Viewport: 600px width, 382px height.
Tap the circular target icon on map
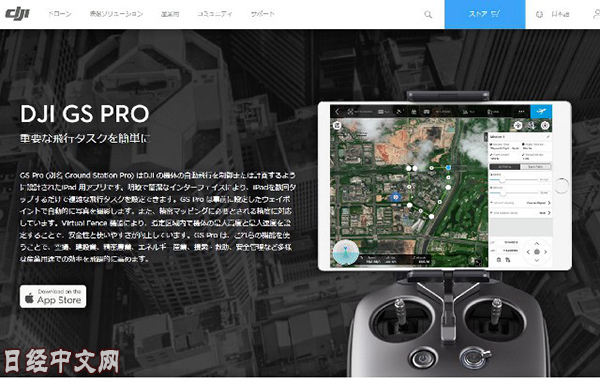(545, 125)
